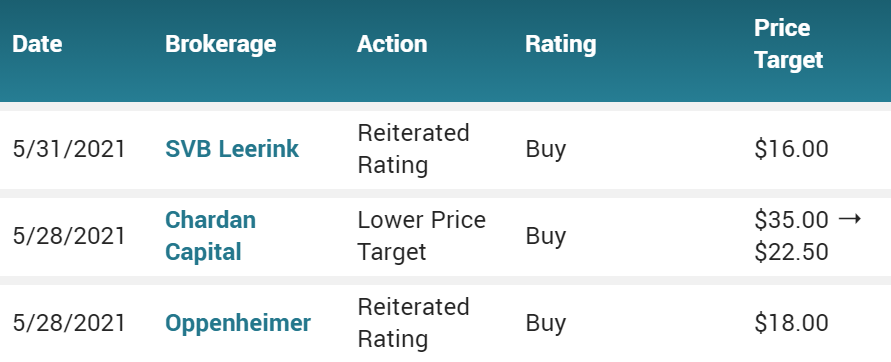Screen dimensions: 891x362
Task: Select the Oppenheimer 5/28/2021 date cell
Action: pyautogui.click(x=68, y=323)
